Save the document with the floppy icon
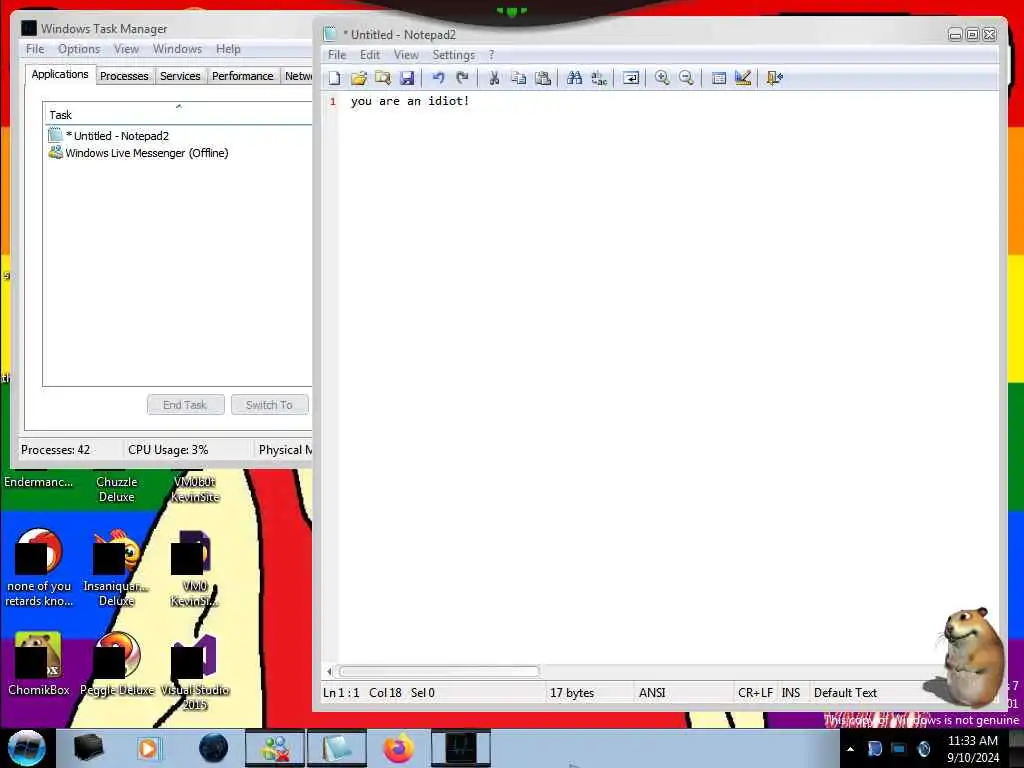This screenshot has height=768, width=1024. click(x=407, y=78)
